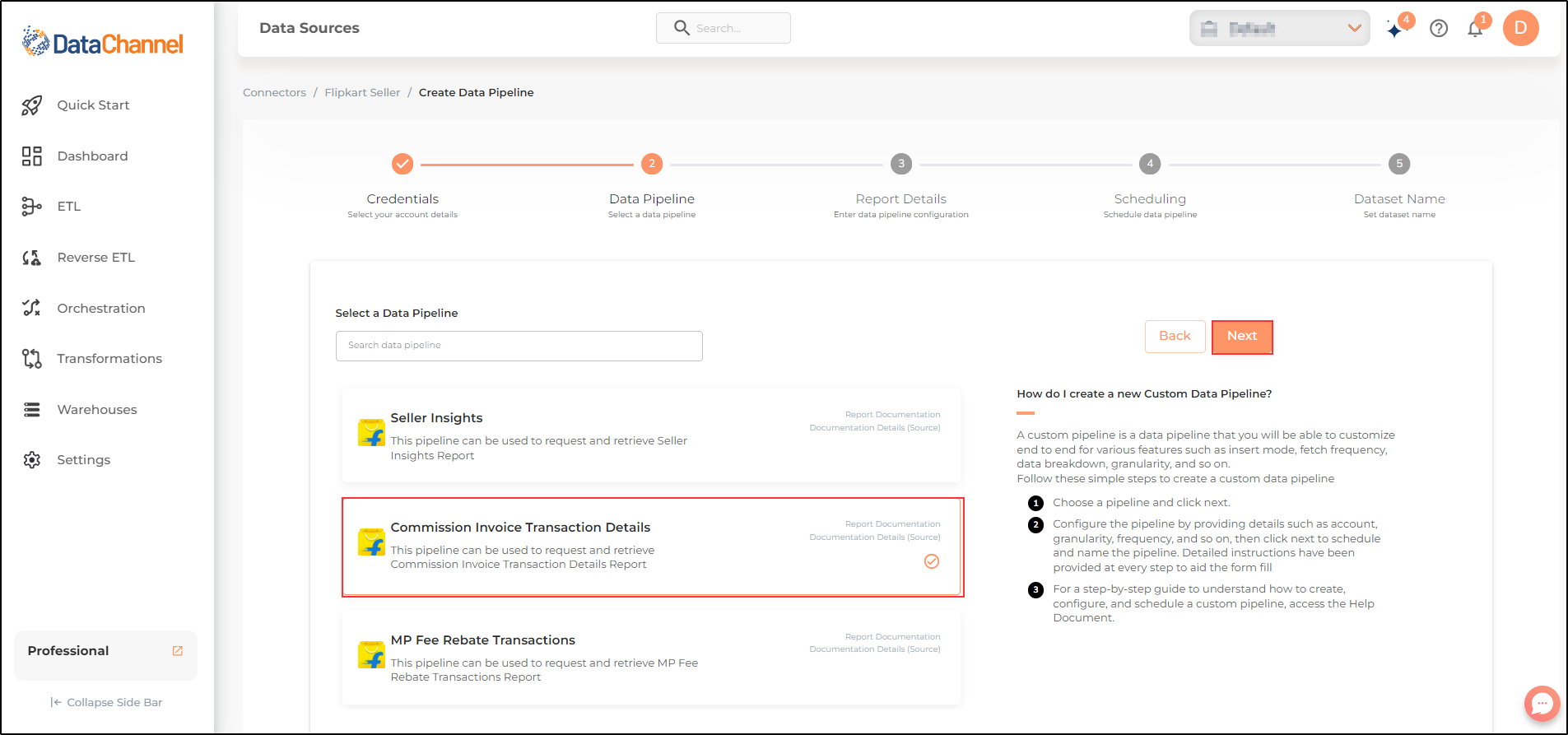Select the MP Fee Rebate Transactions card
The width and height of the screenshot is (1568, 735).
(652, 658)
